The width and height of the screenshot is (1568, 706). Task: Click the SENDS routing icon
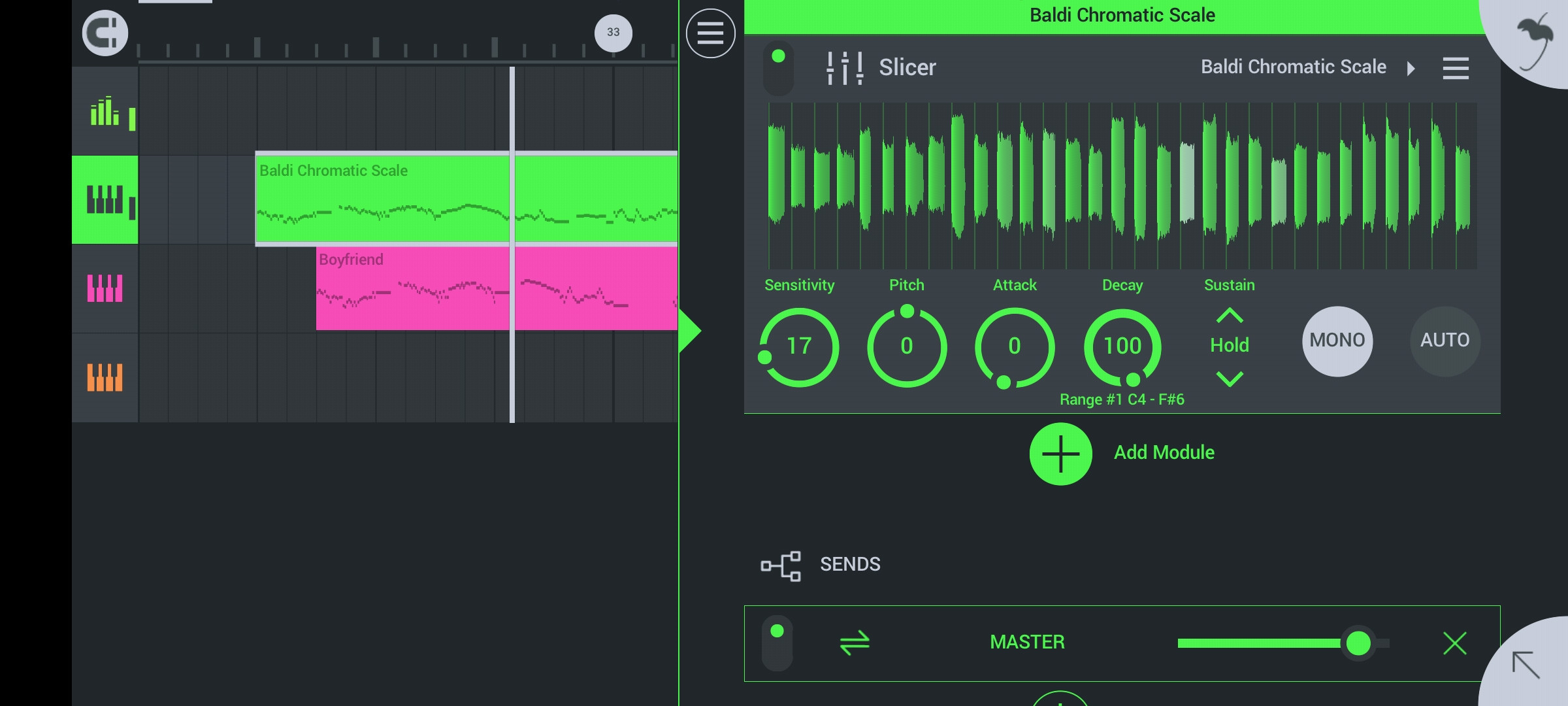tap(781, 564)
